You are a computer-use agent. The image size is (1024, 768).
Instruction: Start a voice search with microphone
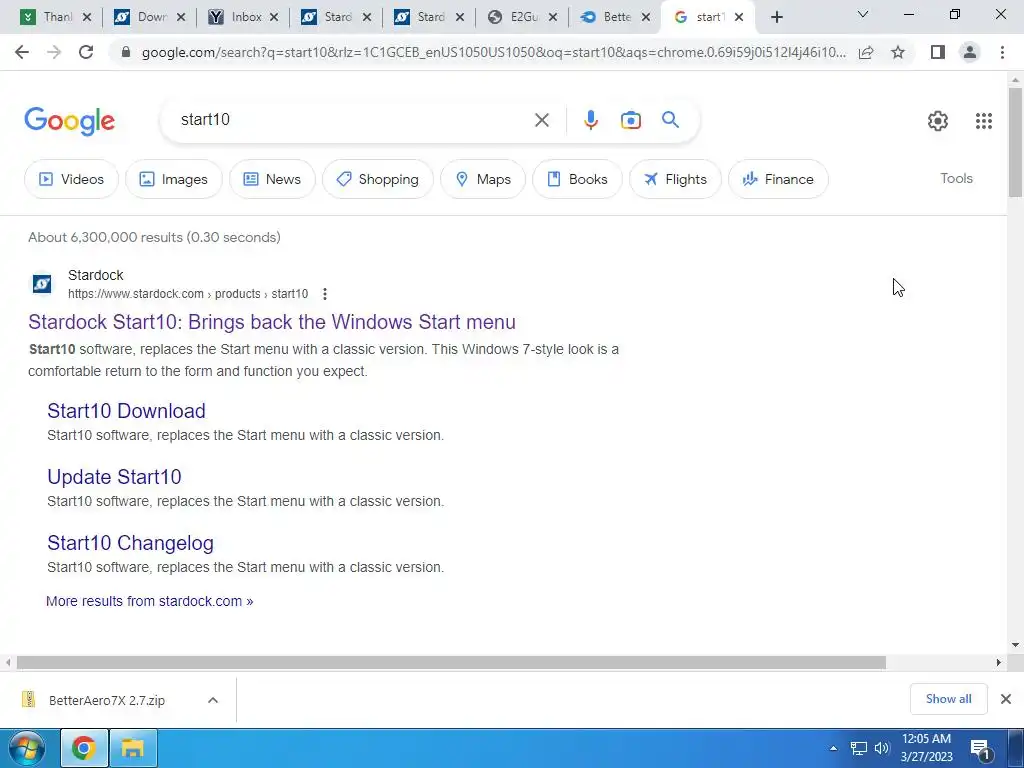pyautogui.click(x=590, y=120)
